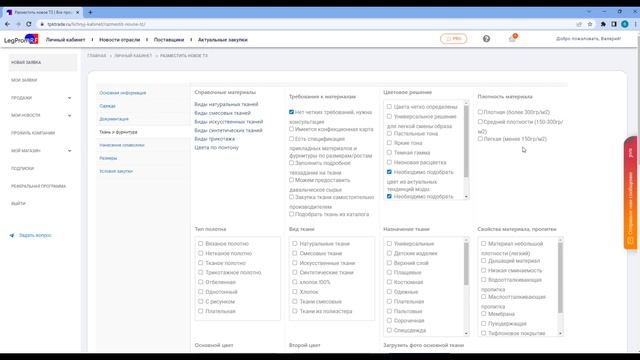
Task: Switch to the Ткань и фурнитура tab
Action: point(118,132)
